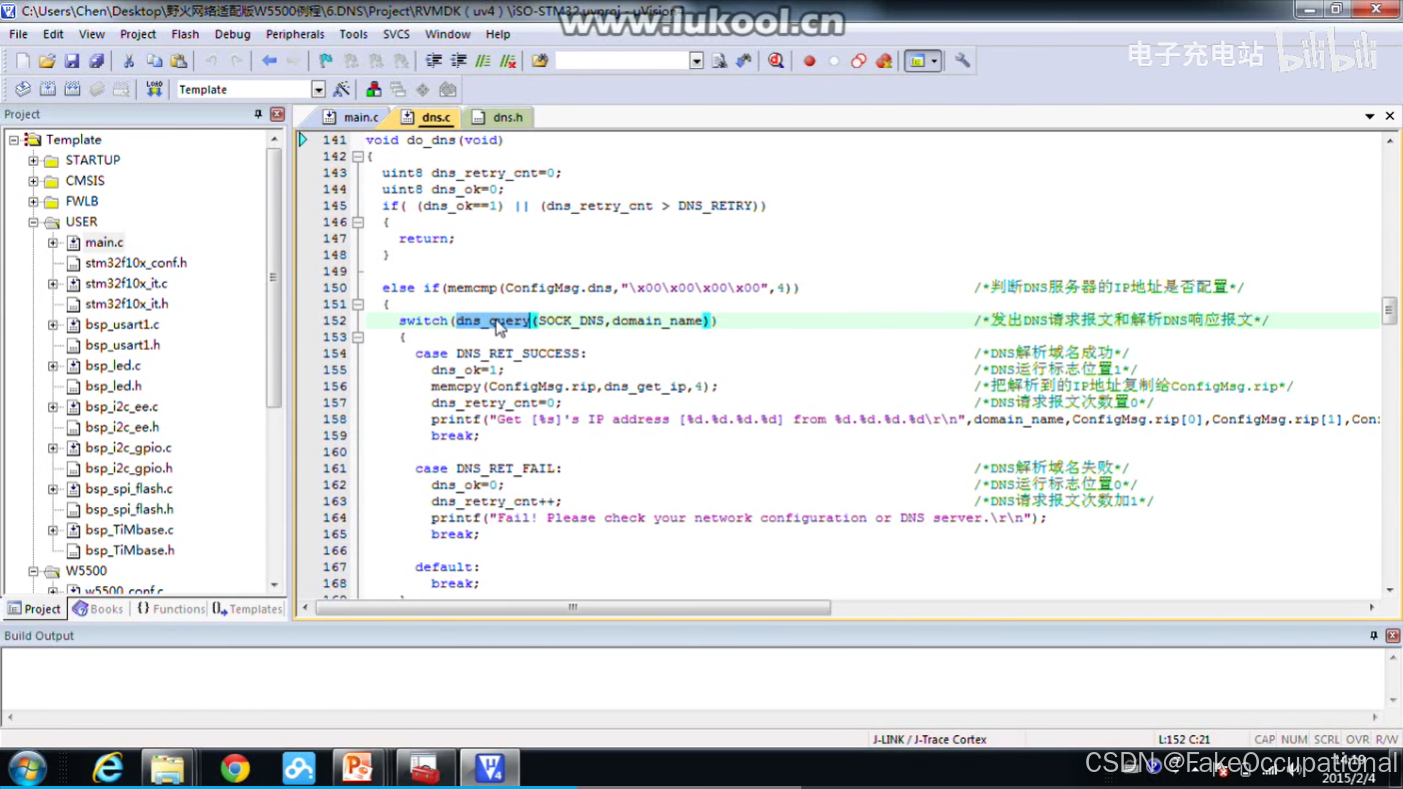This screenshot has height=789, width=1403.
Task: Open the File menu
Action: pyautogui.click(x=18, y=34)
